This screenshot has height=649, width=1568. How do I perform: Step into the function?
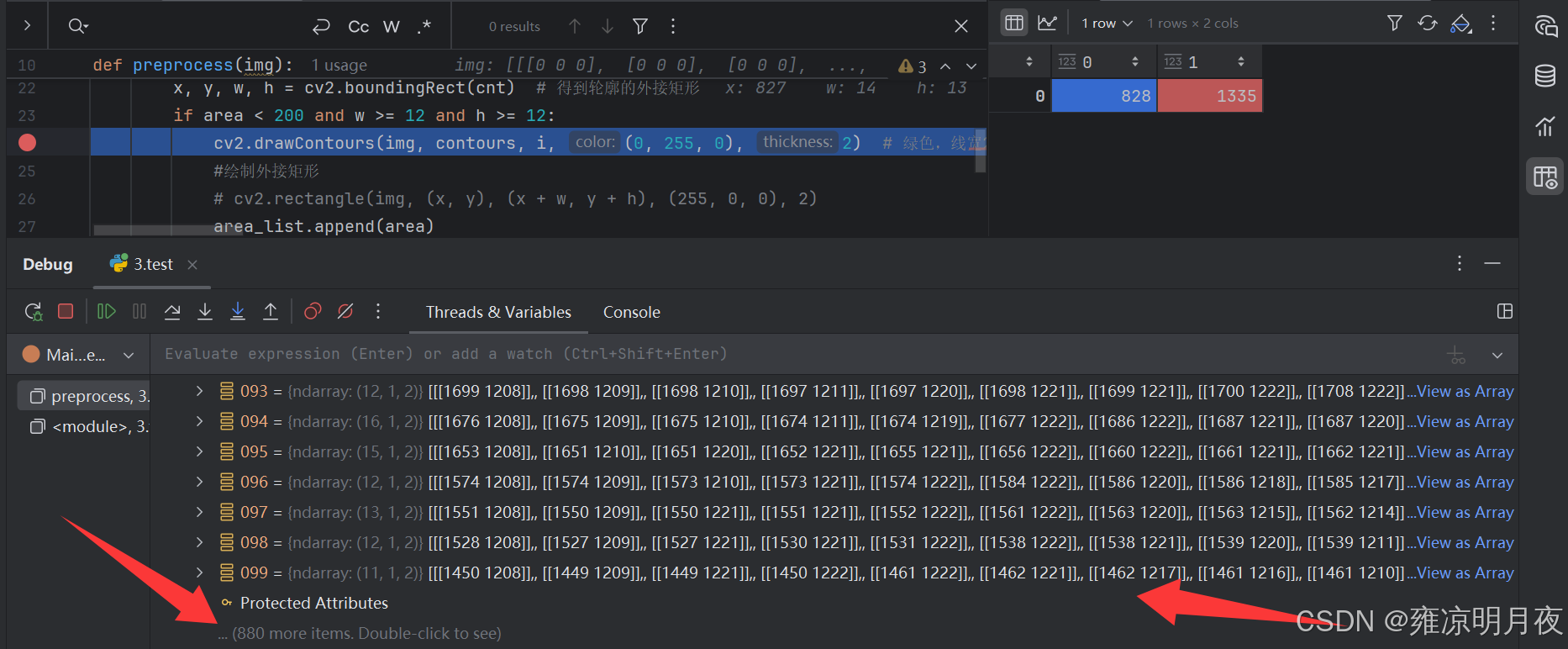coord(205,311)
